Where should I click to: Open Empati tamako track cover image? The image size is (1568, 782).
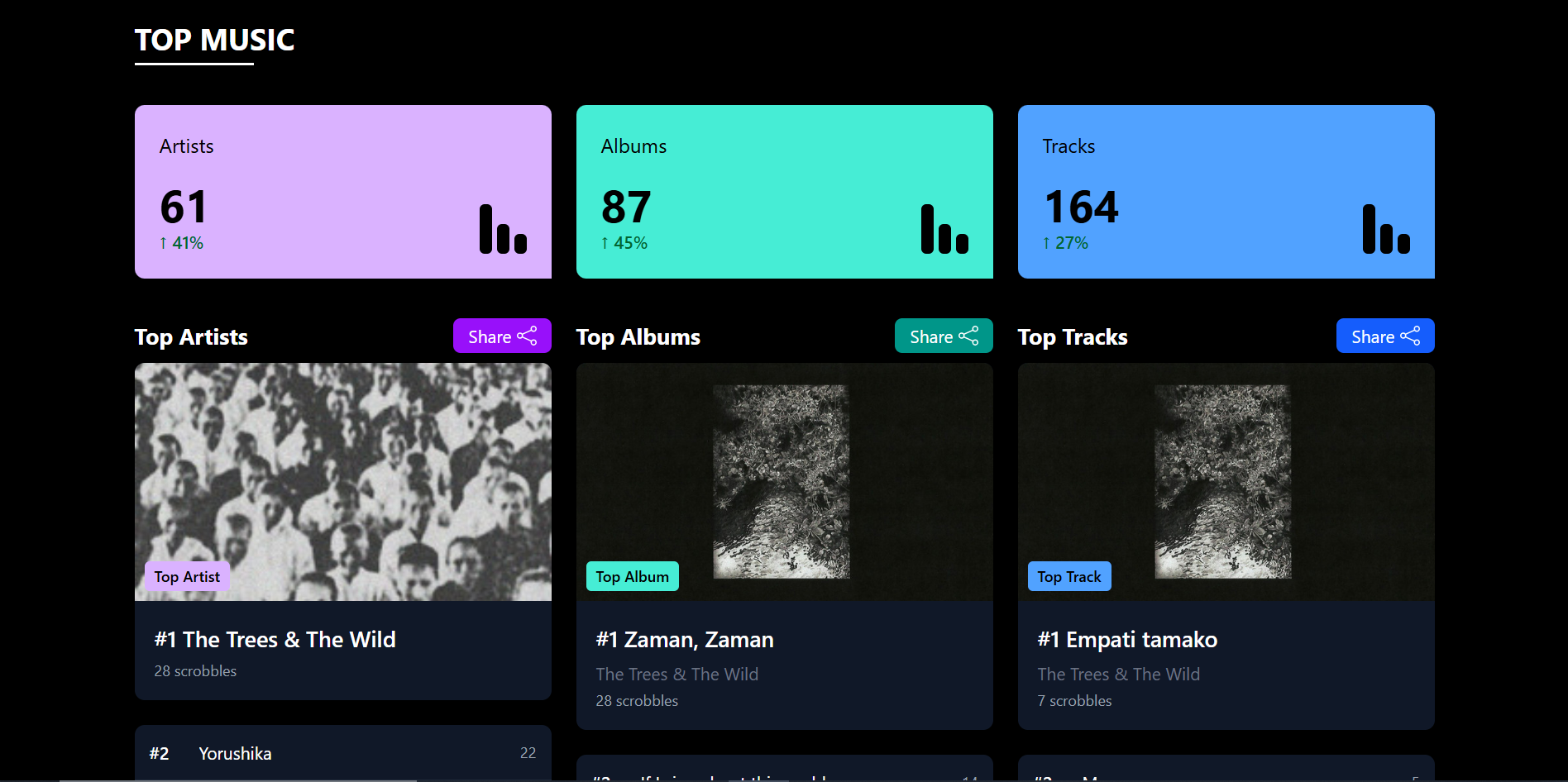1223,481
